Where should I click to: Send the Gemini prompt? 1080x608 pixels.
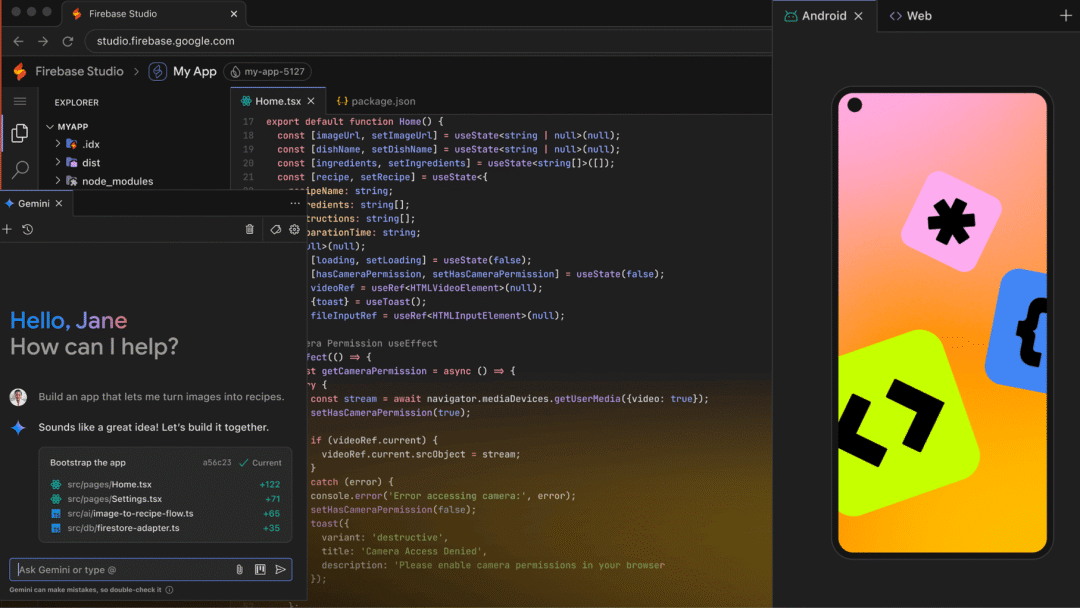pyautogui.click(x=280, y=569)
